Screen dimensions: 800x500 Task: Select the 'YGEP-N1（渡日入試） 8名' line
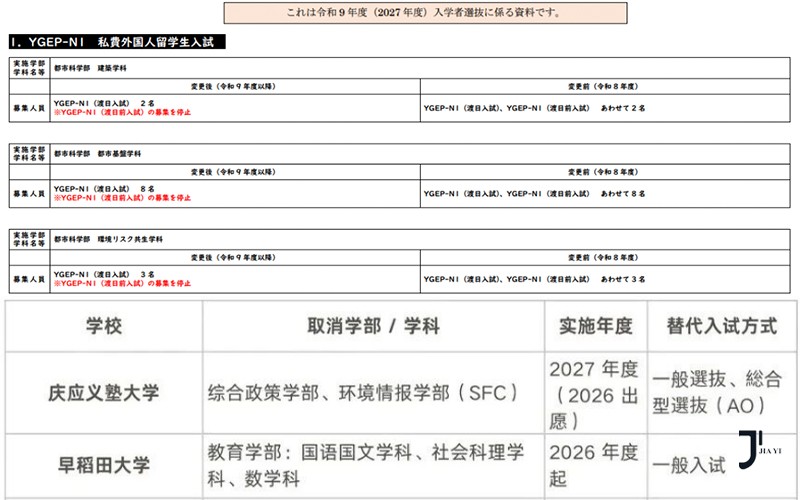pyautogui.click(x=104, y=189)
